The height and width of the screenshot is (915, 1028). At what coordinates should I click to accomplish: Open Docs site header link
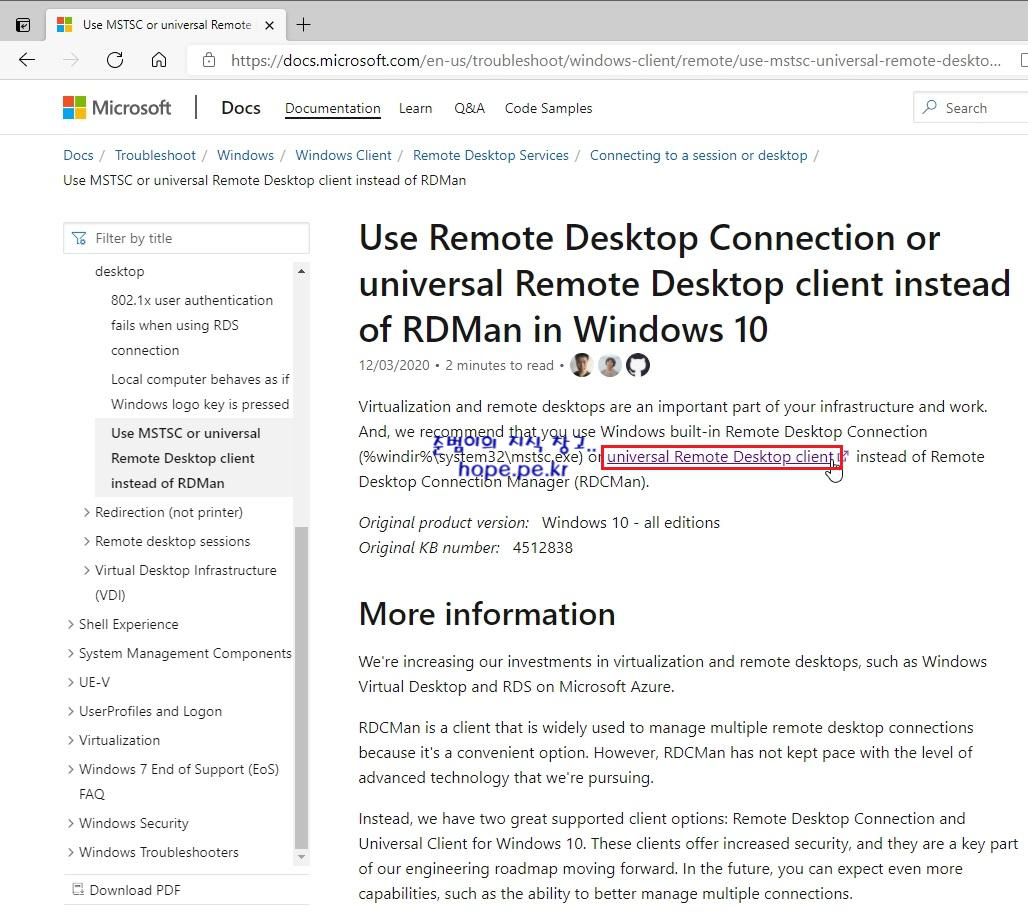tap(241, 107)
